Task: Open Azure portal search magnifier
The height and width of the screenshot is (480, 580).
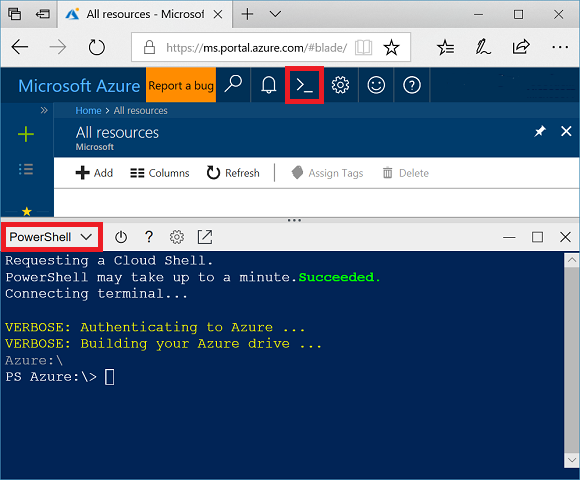Action: pos(233,85)
